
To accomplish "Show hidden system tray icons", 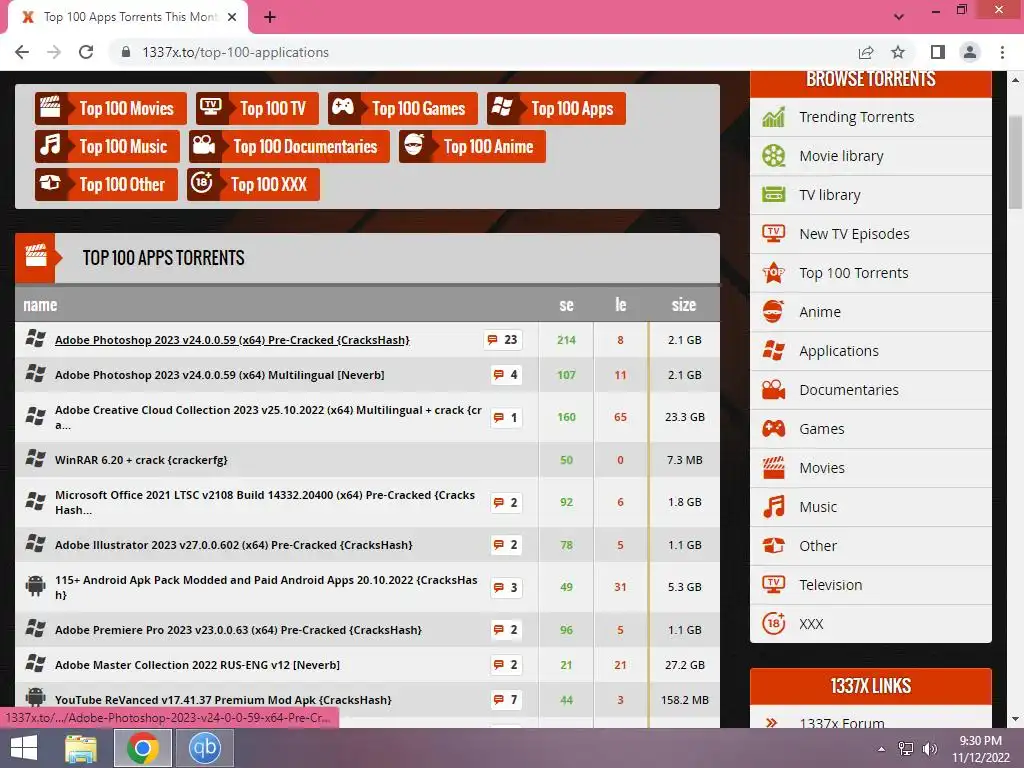I will pos(882,749).
